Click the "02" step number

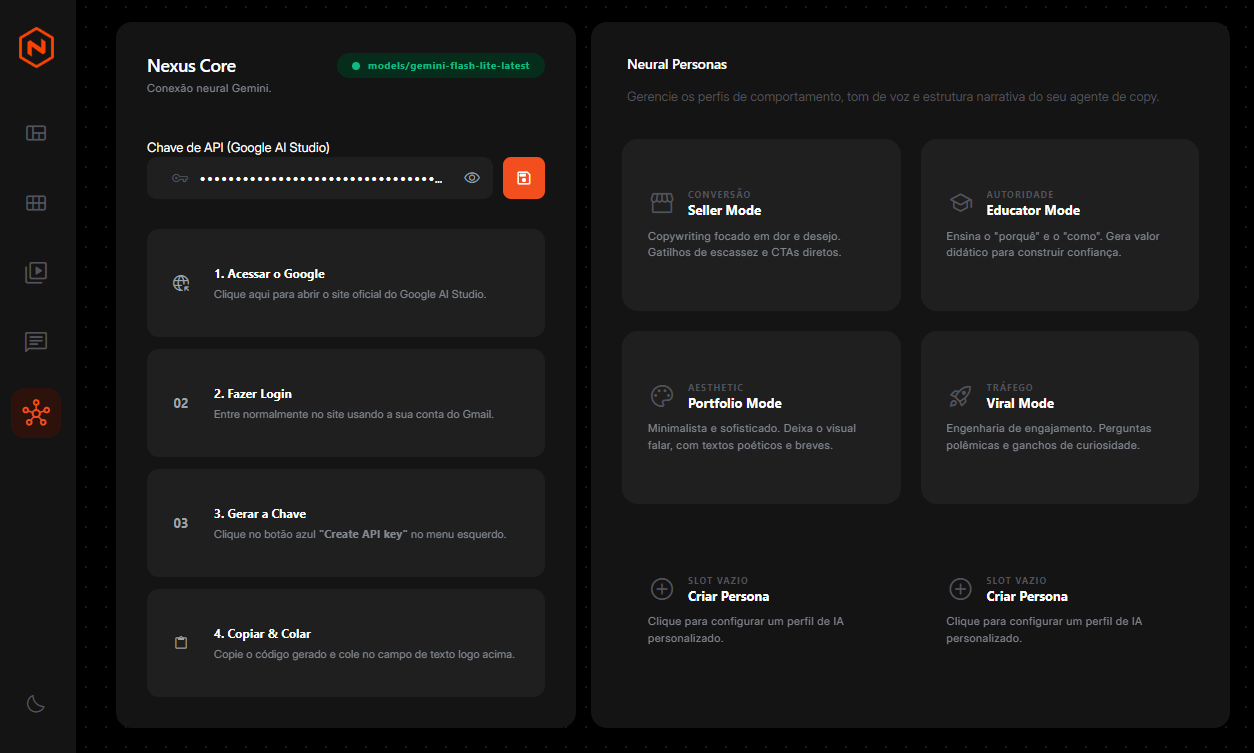pyautogui.click(x=181, y=403)
